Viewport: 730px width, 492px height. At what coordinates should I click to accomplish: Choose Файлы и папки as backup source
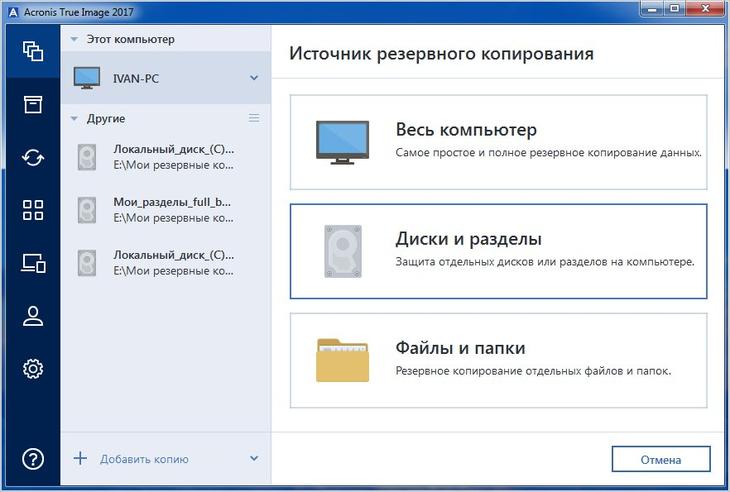coord(498,360)
